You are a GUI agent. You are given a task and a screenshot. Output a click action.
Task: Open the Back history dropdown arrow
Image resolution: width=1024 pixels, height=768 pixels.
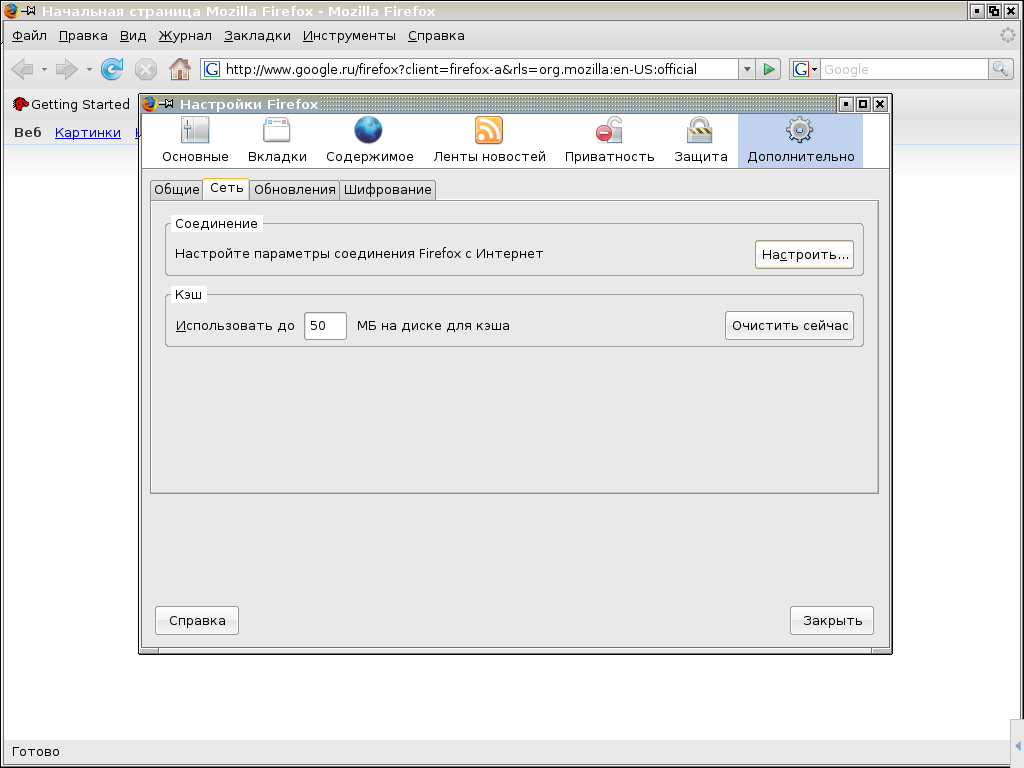[44, 69]
